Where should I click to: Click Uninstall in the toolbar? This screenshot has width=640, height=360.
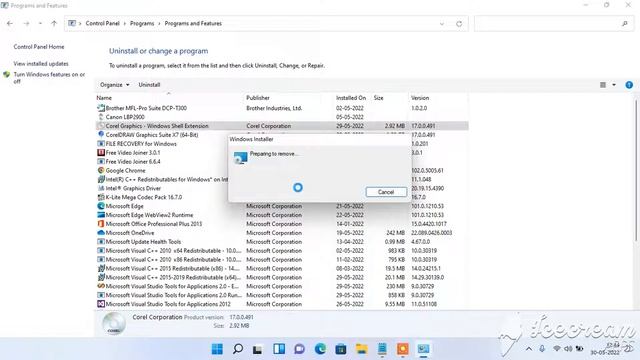point(149,85)
